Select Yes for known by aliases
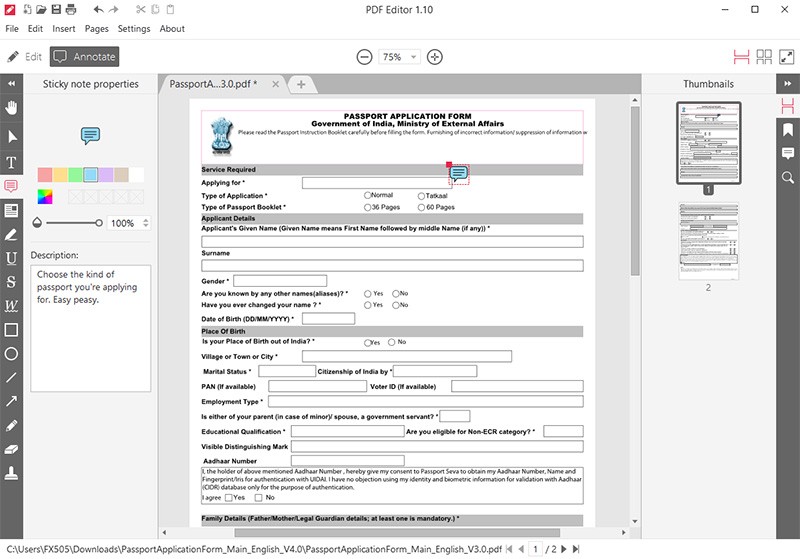 click(367, 294)
